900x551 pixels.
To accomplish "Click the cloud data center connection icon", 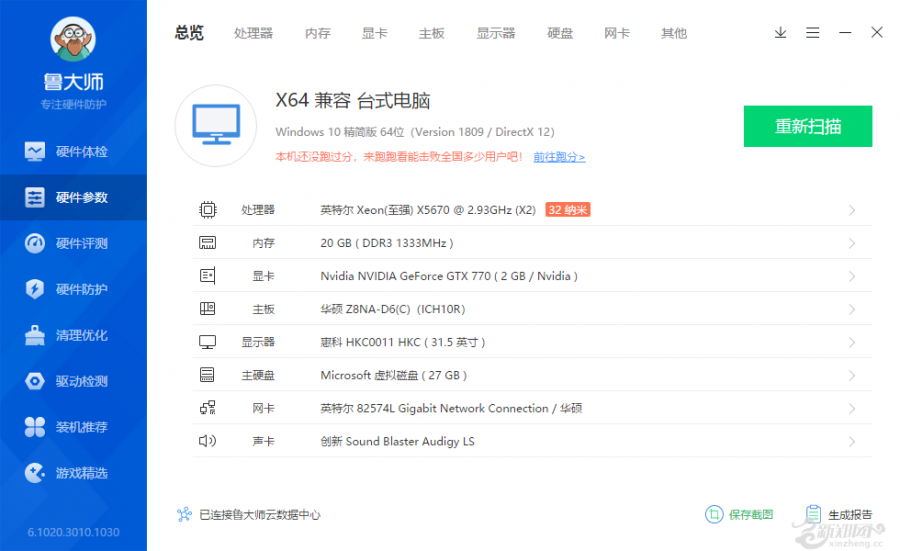I will pos(184,514).
